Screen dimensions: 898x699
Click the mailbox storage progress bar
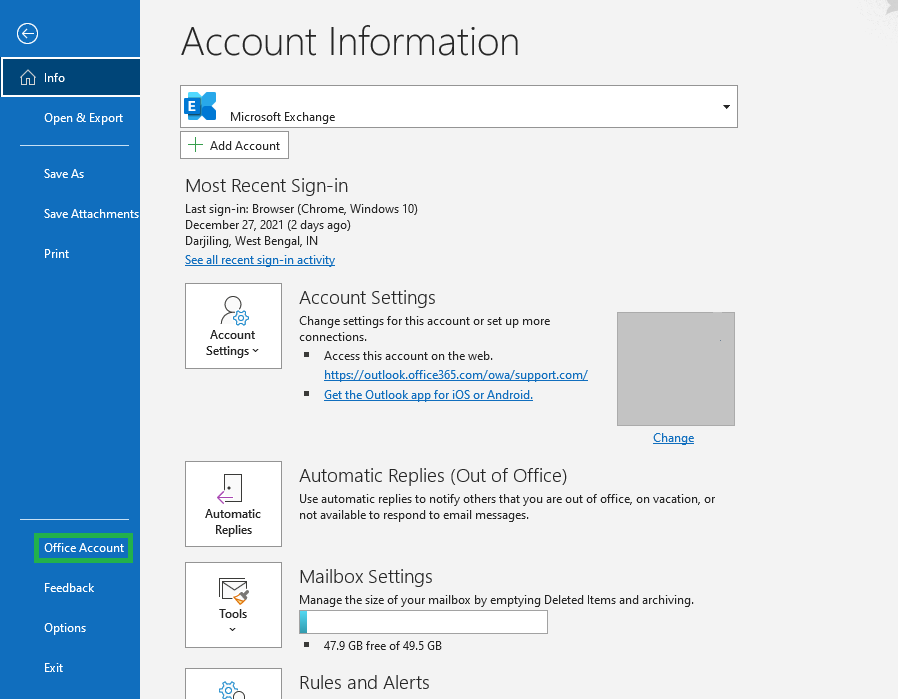423,622
